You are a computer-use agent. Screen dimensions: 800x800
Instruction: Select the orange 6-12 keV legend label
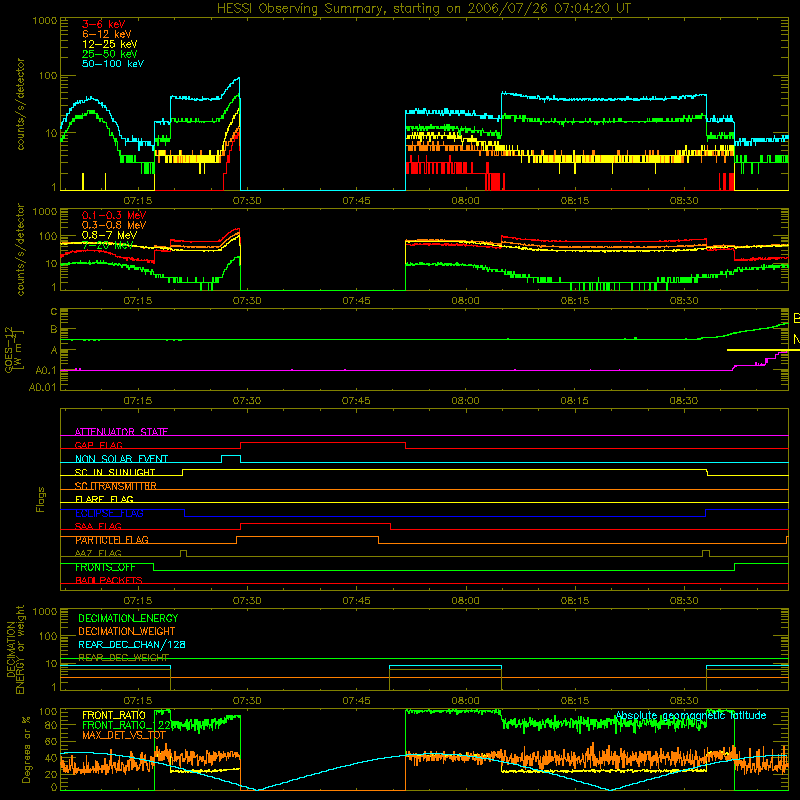pos(106,34)
